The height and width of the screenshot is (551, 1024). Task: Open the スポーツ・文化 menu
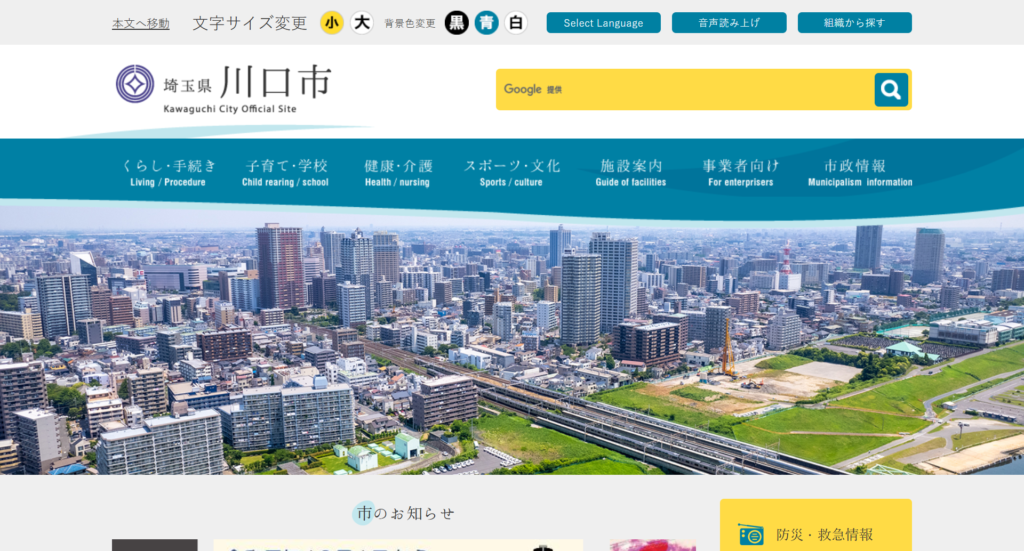click(x=511, y=172)
